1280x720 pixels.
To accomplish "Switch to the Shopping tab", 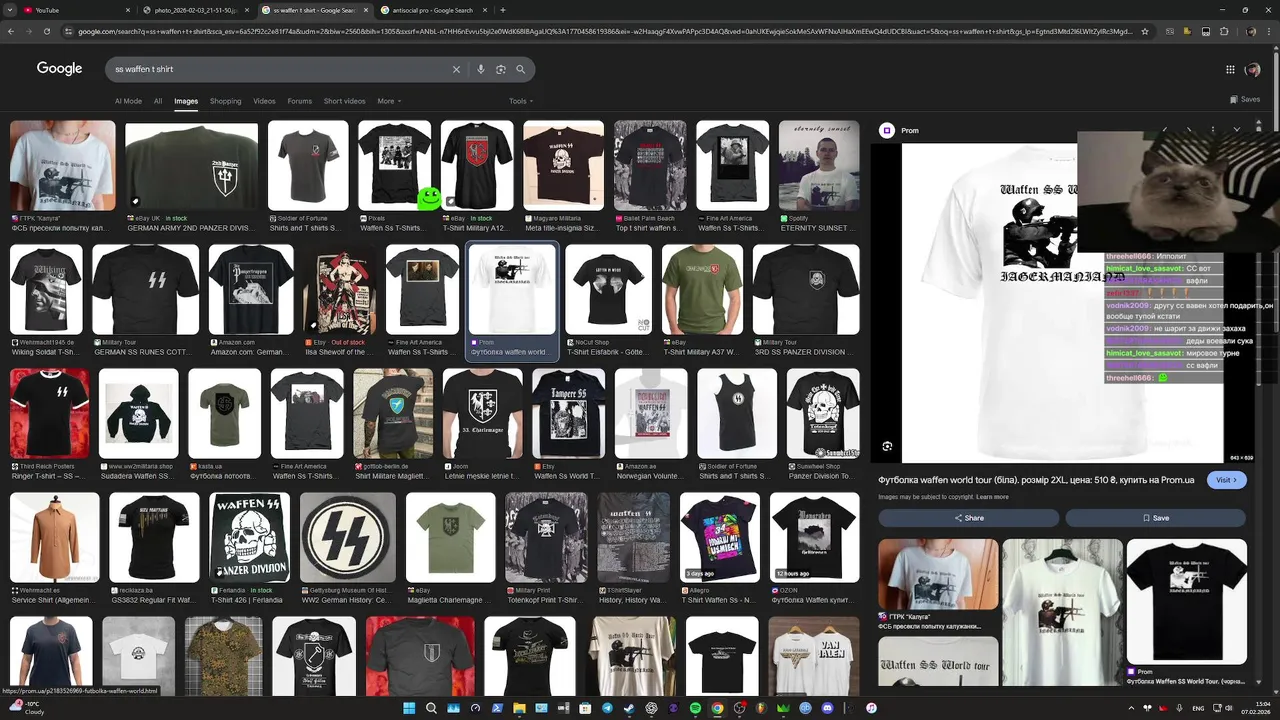I will [225, 101].
